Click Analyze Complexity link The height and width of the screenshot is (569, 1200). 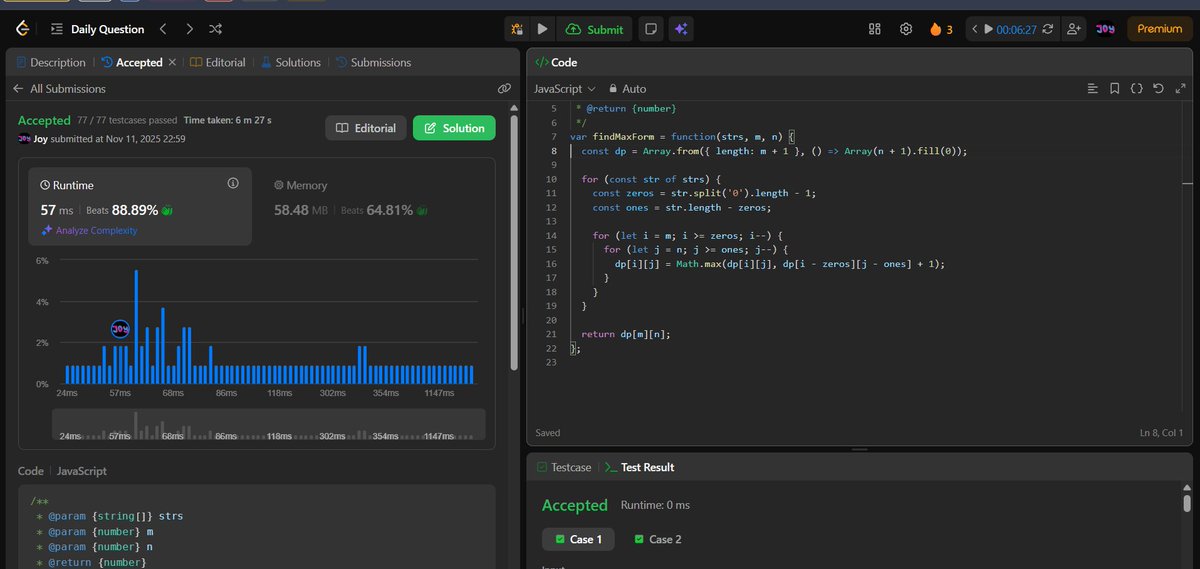(x=89, y=230)
